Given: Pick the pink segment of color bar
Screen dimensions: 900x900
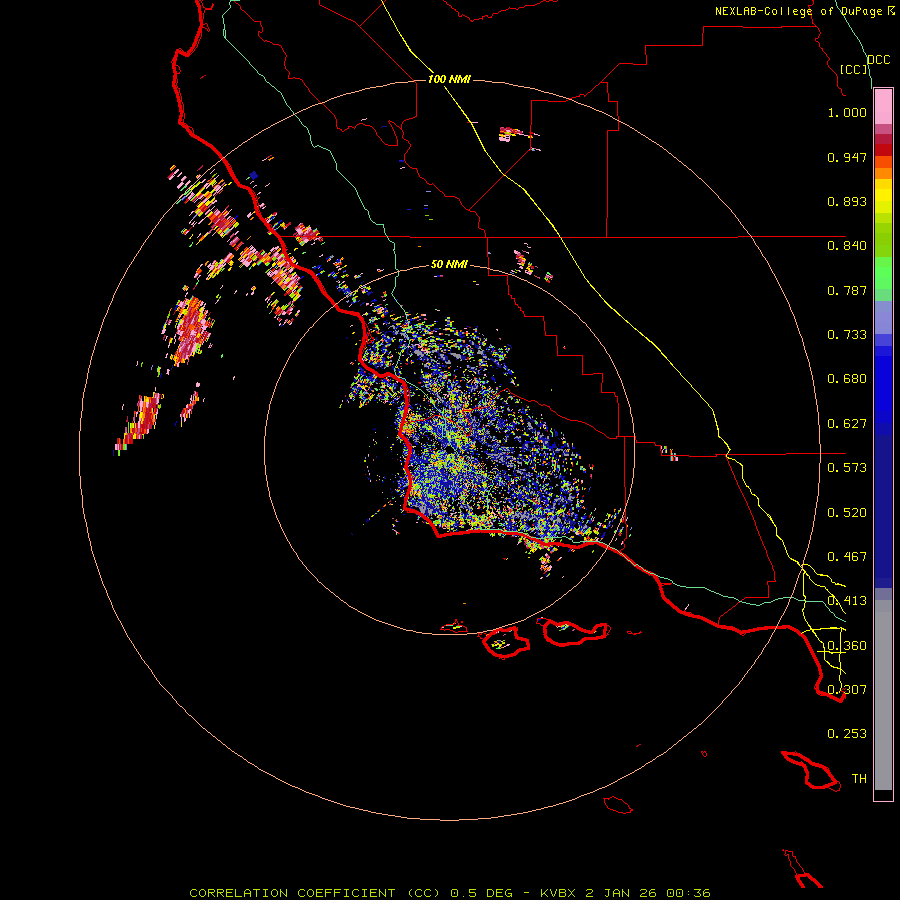Looking at the screenshot, I should (x=883, y=107).
